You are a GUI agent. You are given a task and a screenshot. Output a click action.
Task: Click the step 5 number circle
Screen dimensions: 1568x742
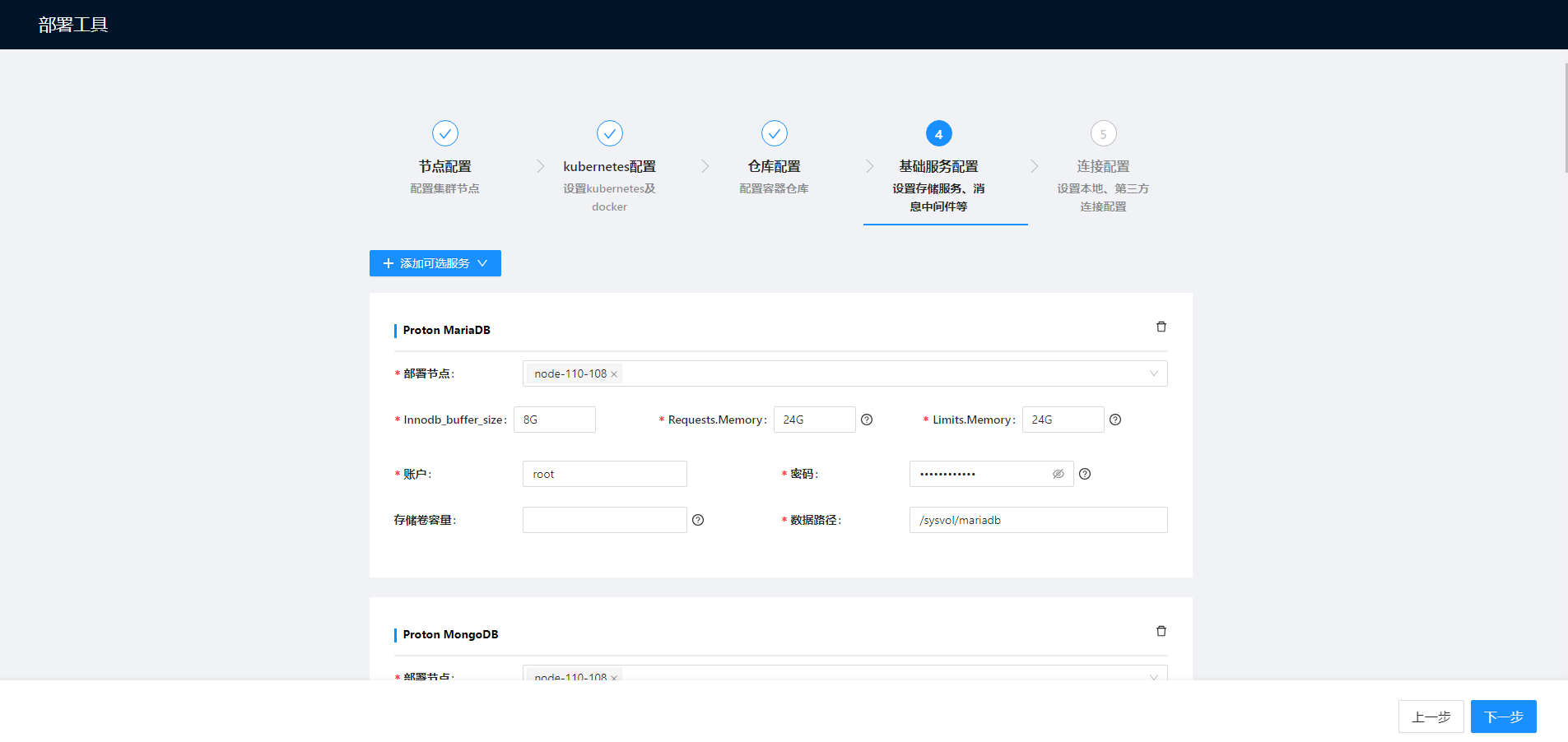click(1104, 133)
